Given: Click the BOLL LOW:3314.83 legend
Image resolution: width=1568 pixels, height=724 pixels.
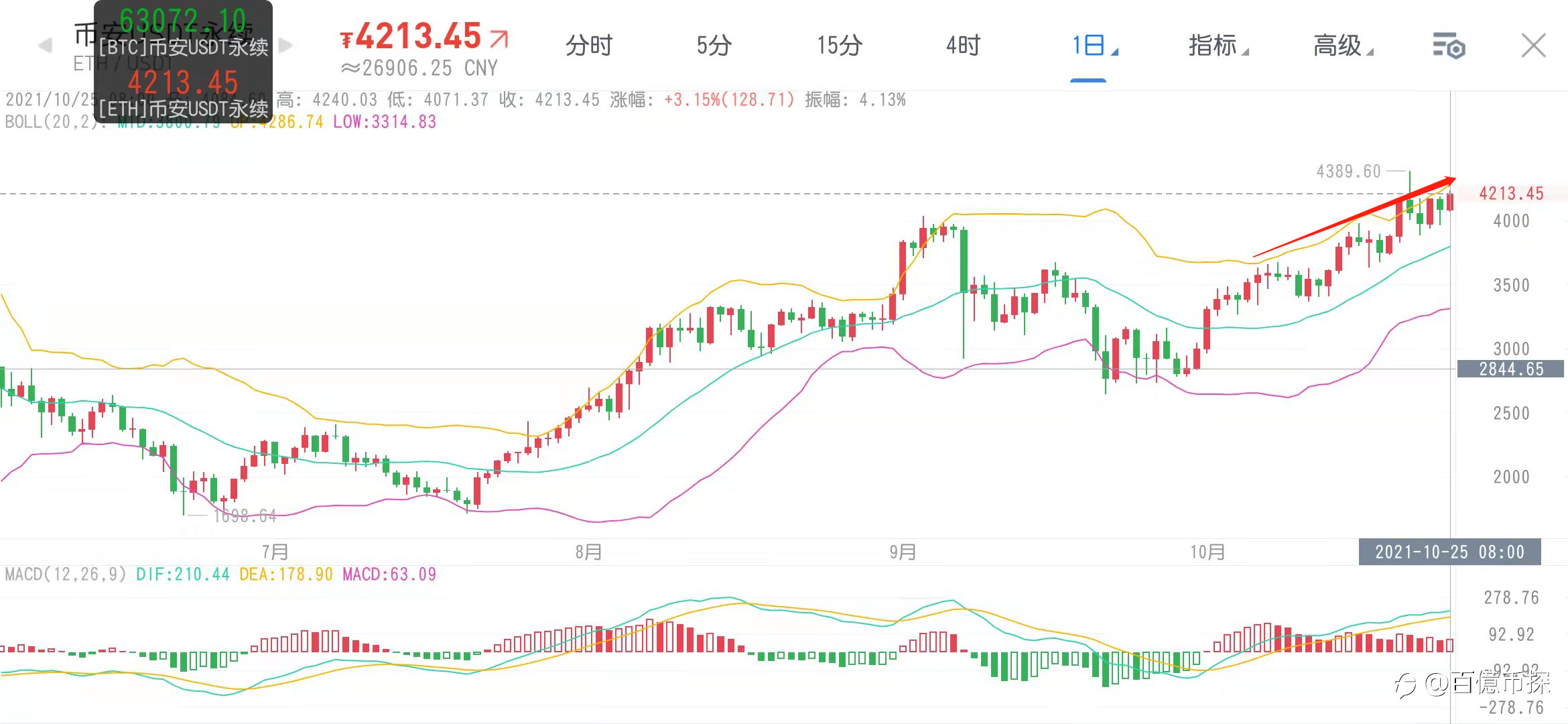Looking at the screenshot, I should [x=385, y=122].
